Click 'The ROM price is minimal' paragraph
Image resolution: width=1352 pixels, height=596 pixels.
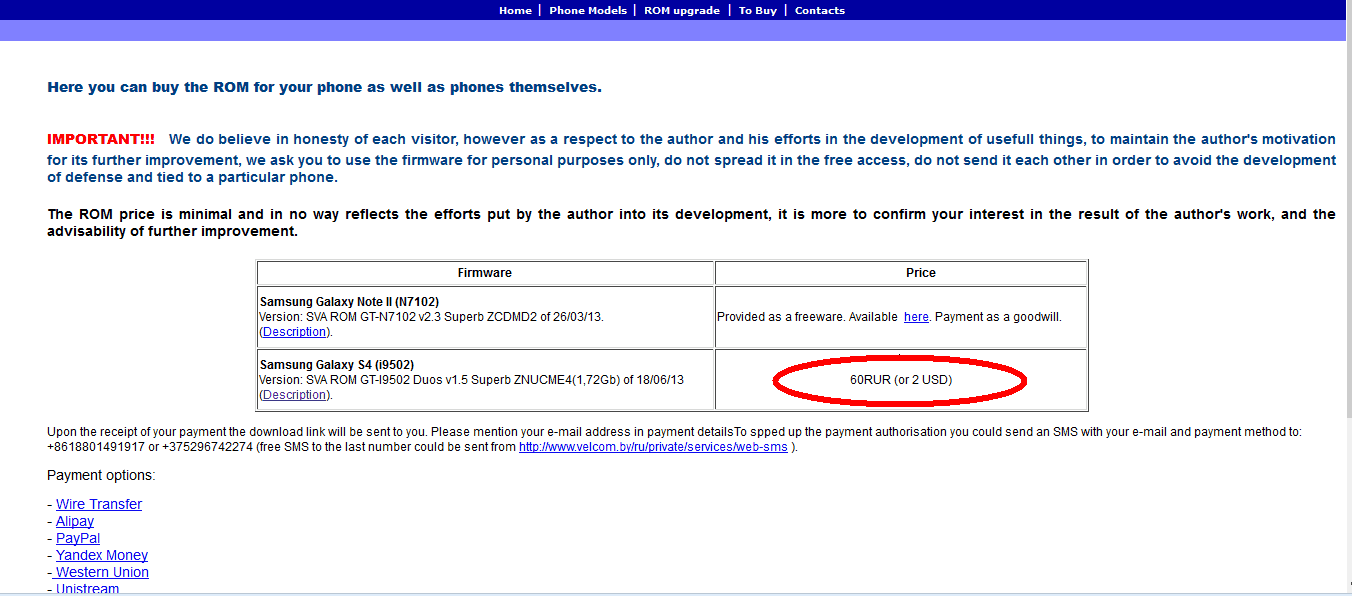tap(691, 223)
